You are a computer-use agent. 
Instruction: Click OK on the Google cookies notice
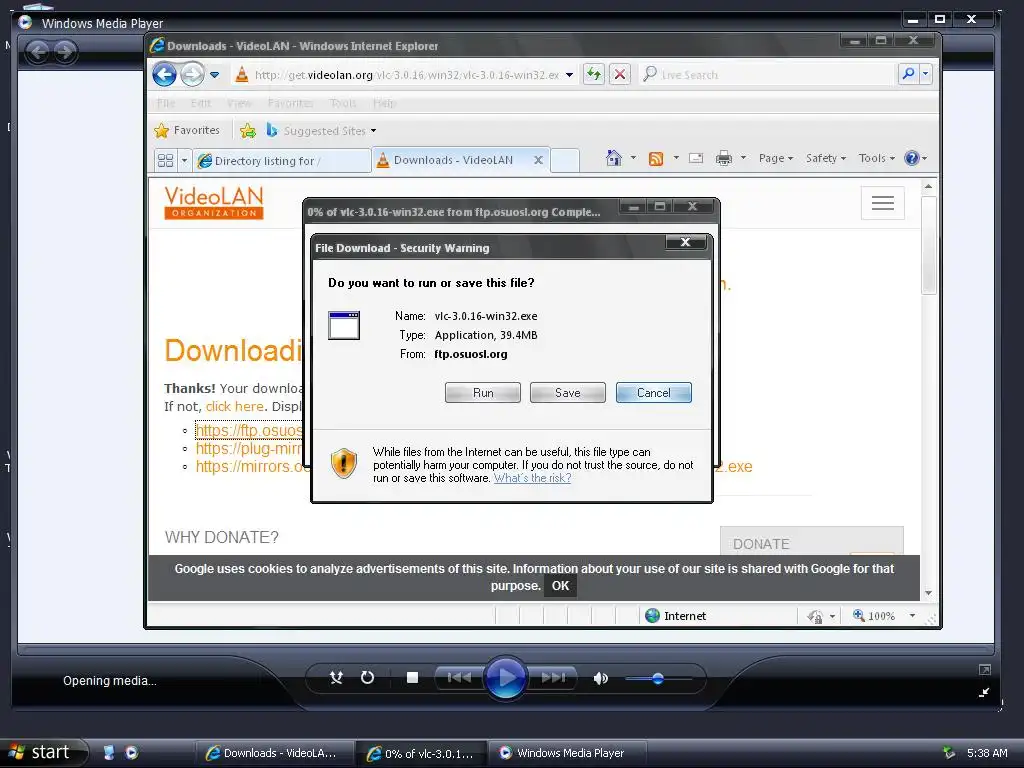[x=560, y=586]
